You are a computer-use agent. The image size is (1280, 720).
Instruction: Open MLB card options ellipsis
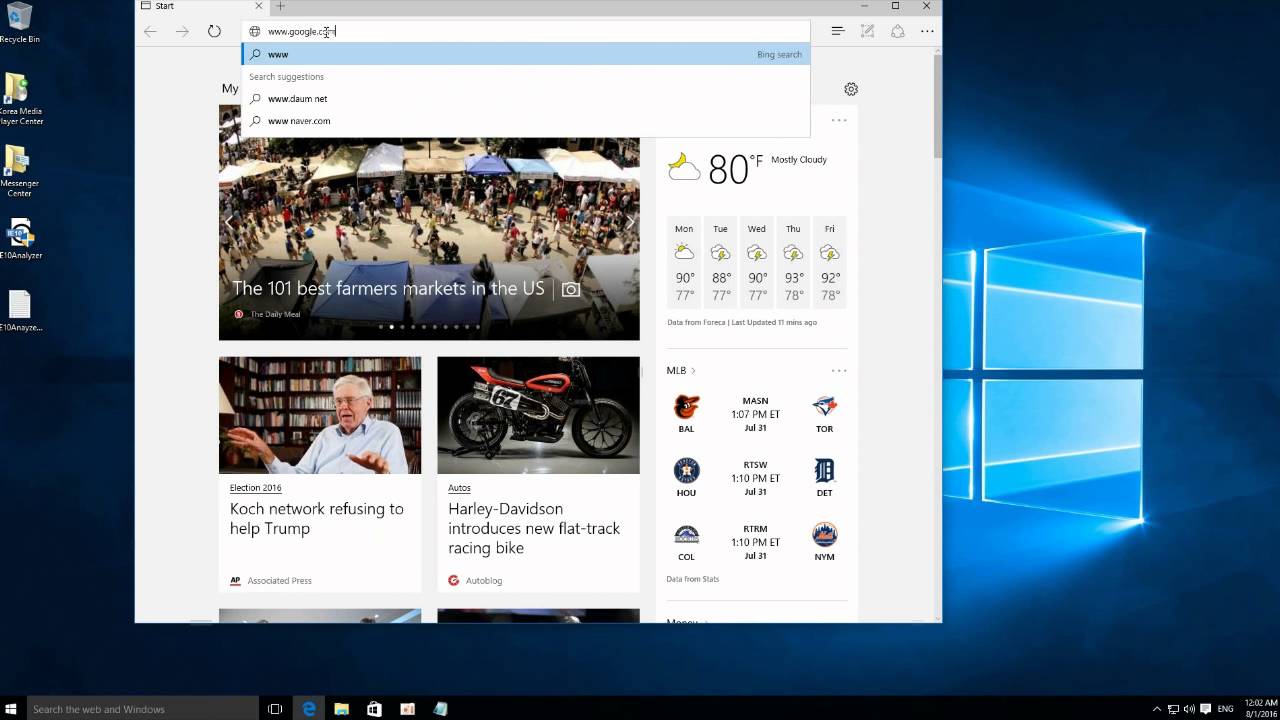(839, 370)
